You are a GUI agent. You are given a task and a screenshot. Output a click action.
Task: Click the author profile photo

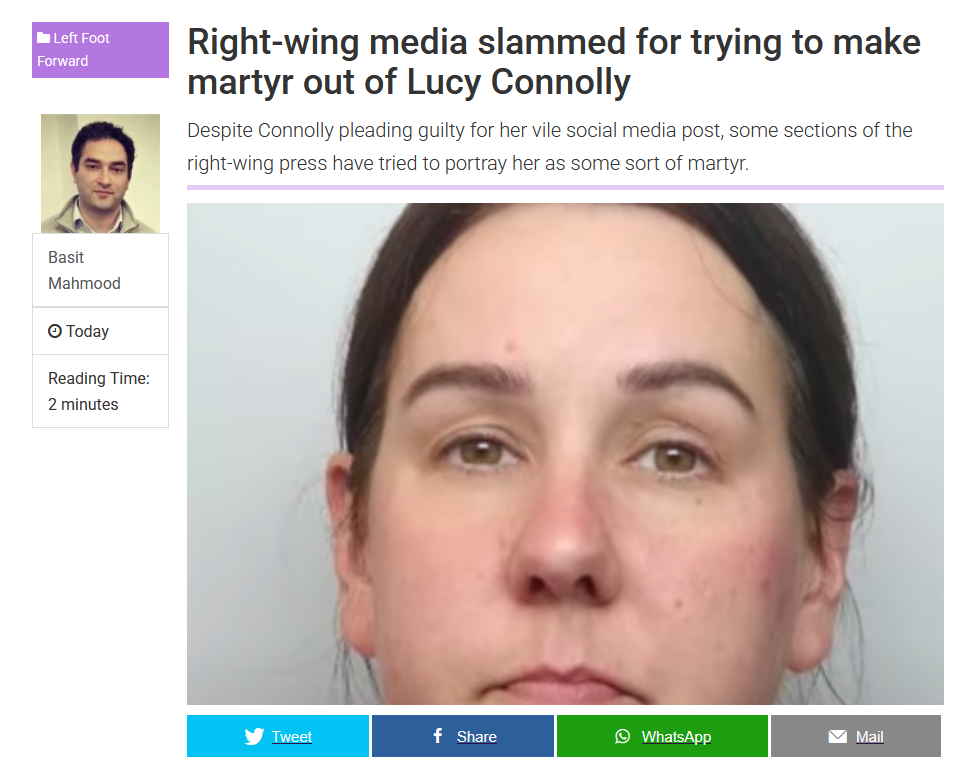pyautogui.click(x=100, y=173)
